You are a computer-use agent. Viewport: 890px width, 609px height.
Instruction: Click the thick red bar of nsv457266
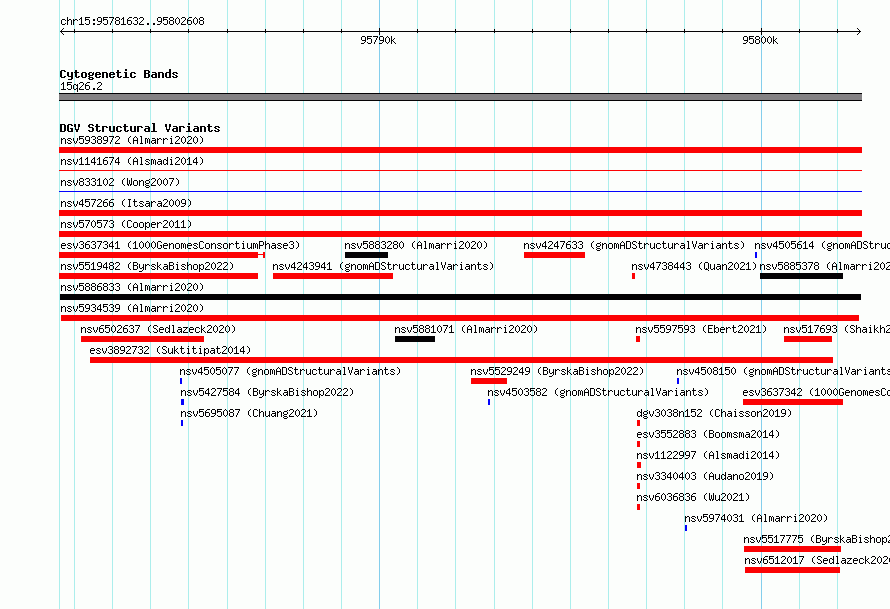pyautogui.click(x=460, y=213)
